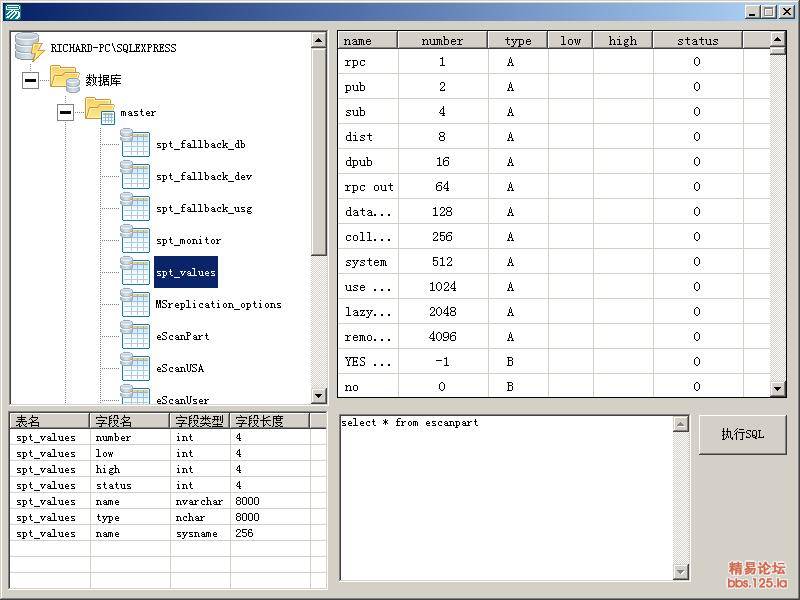800x600 pixels.
Task: Click the 数据库 folder icon
Action: (x=65, y=79)
